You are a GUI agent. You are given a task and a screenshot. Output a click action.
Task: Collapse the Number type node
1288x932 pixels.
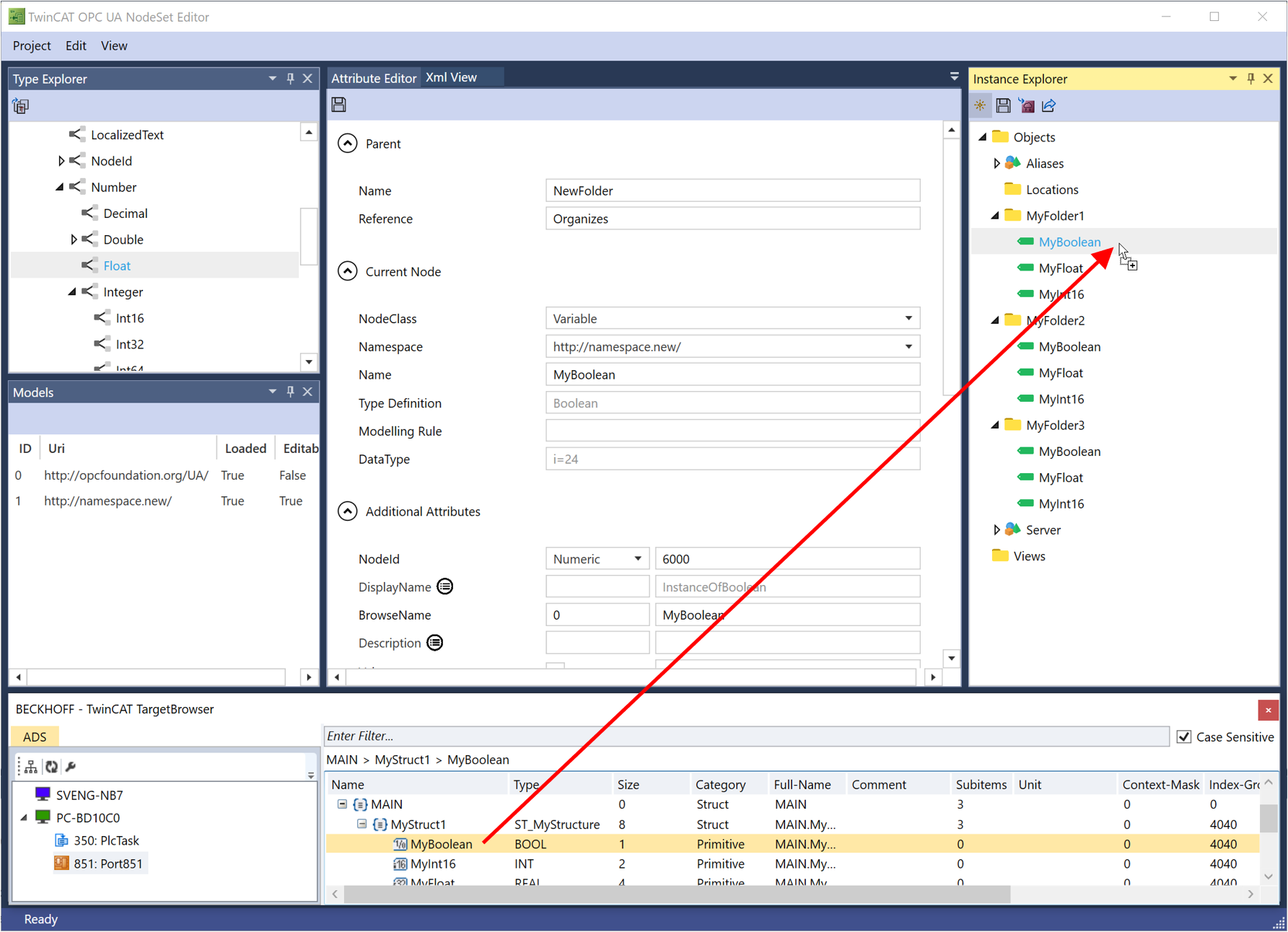pyautogui.click(x=60, y=187)
